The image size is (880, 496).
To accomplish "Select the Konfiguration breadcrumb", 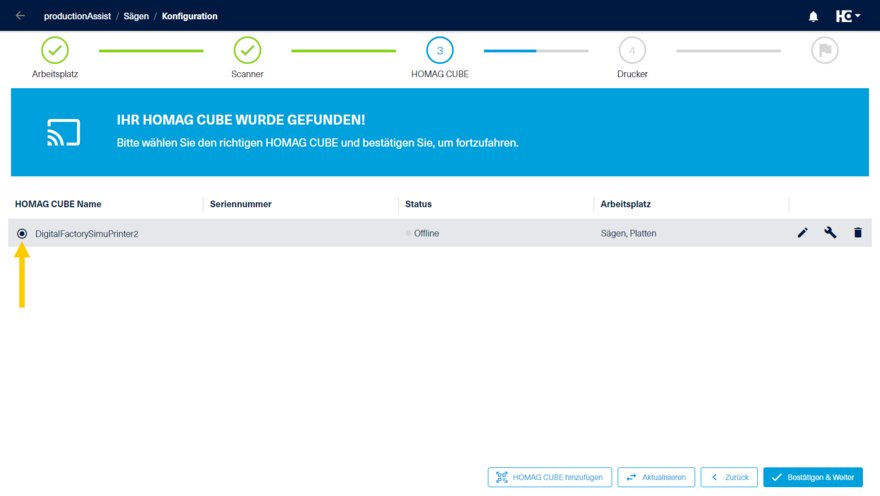I will [189, 16].
